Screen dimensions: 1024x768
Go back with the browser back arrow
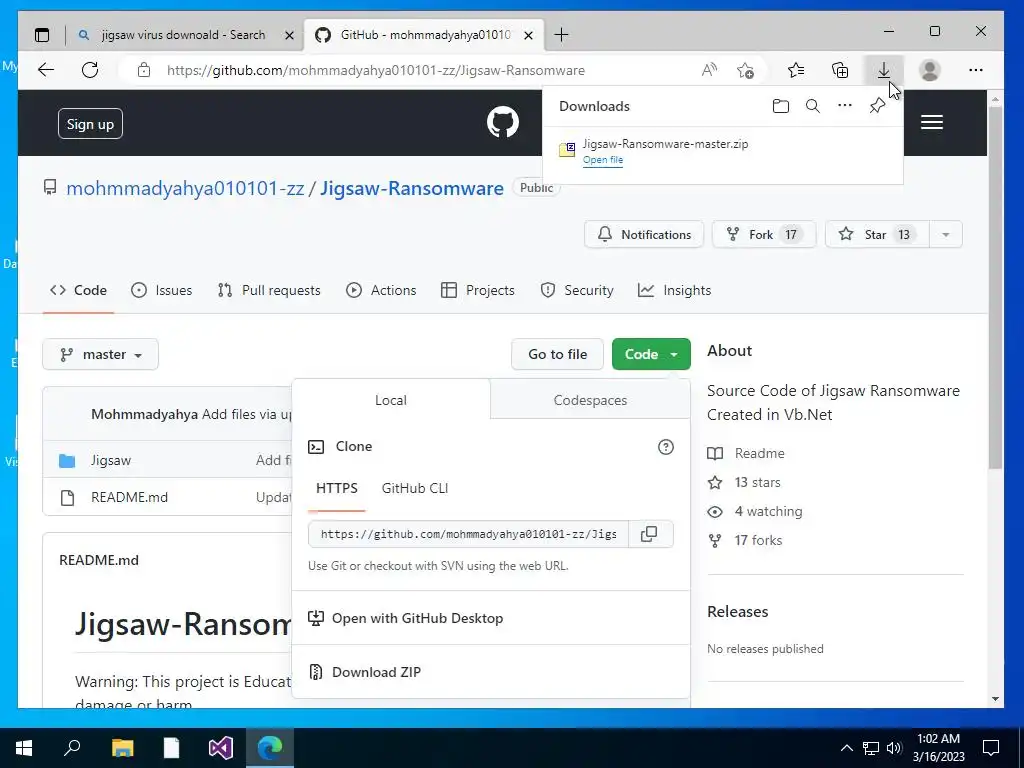click(46, 70)
